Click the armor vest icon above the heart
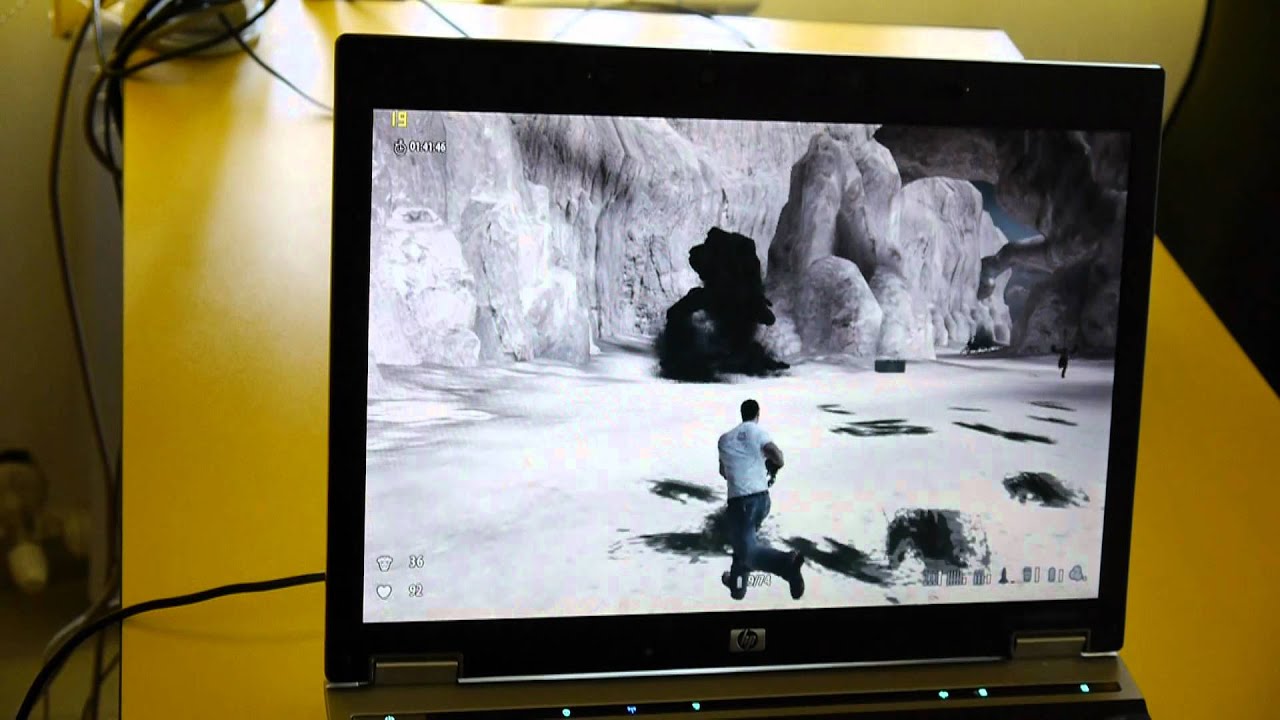The height and width of the screenshot is (720, 1280). click(383, 563)
